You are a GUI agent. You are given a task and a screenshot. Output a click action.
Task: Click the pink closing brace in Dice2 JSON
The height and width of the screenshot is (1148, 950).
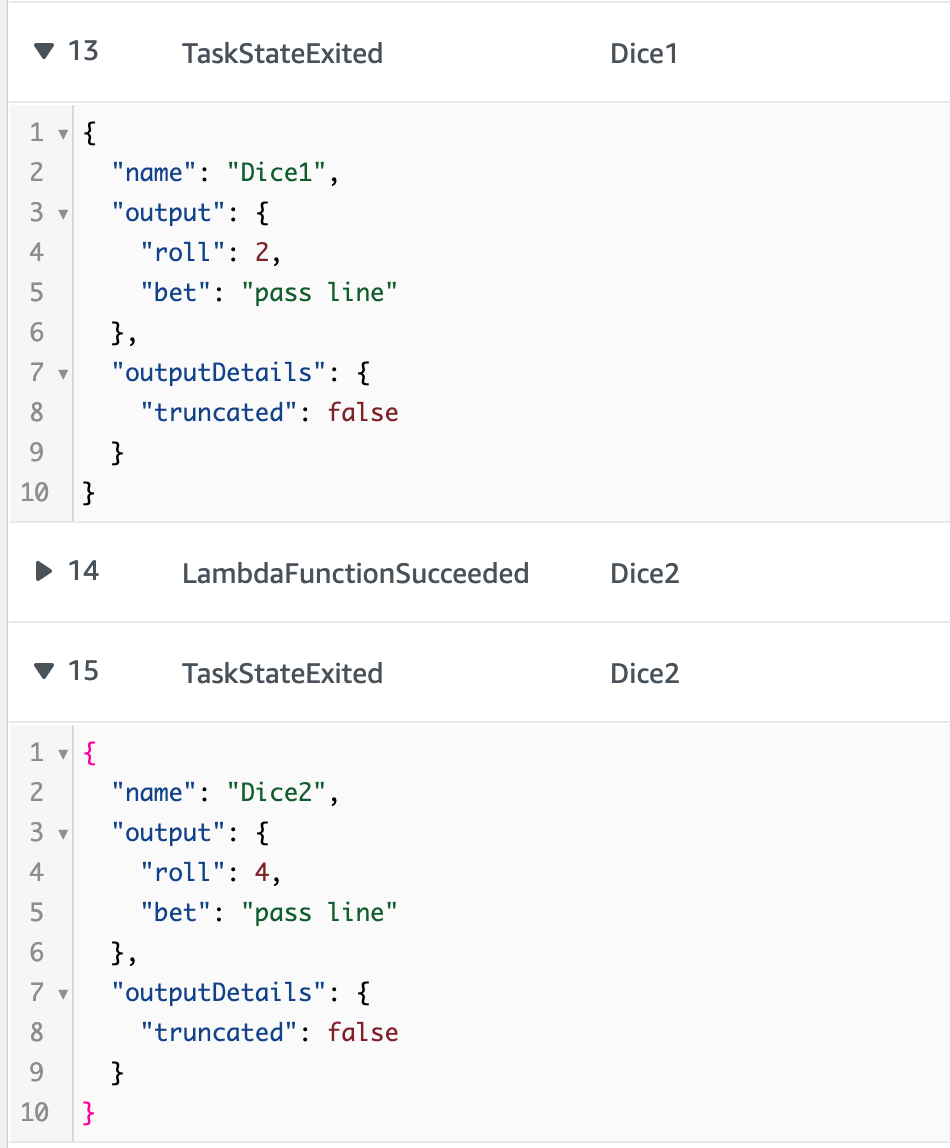pyautogui.click(x=89, y=1113)
